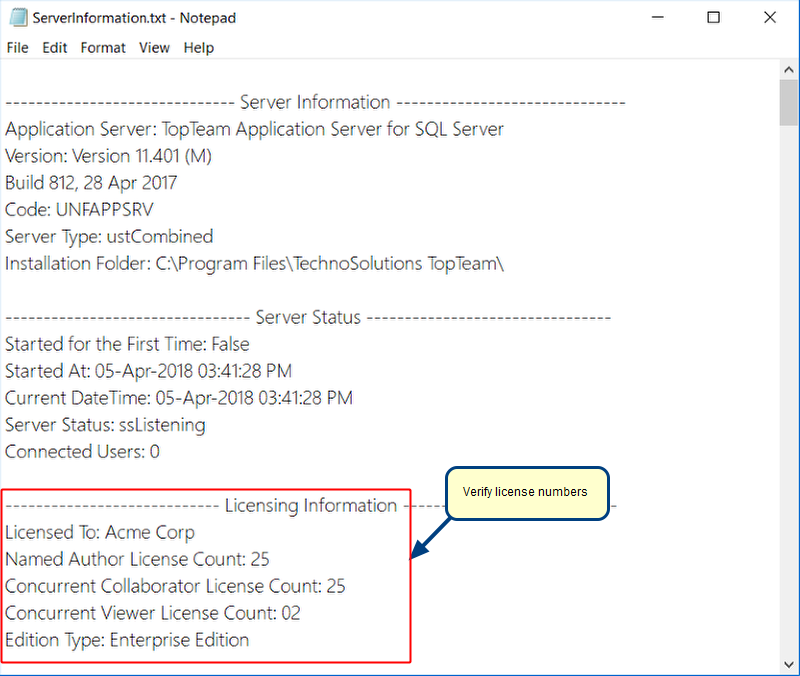Open the File menu

(17, 48)
